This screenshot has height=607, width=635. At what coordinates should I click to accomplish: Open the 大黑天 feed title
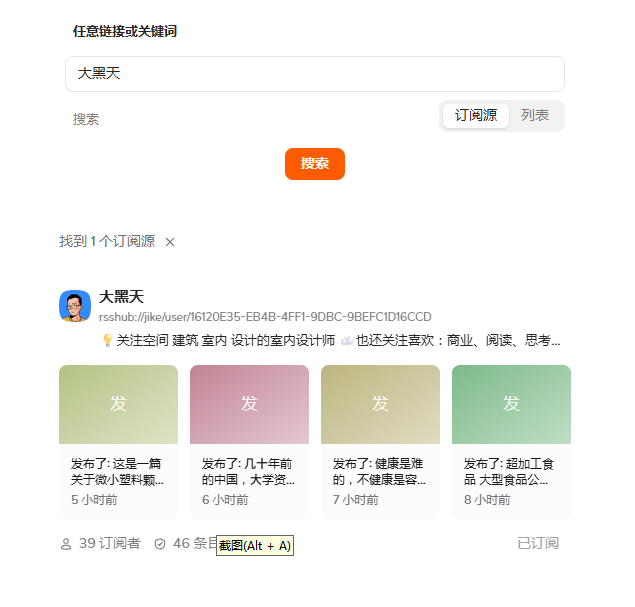click(x=121, y=297)
